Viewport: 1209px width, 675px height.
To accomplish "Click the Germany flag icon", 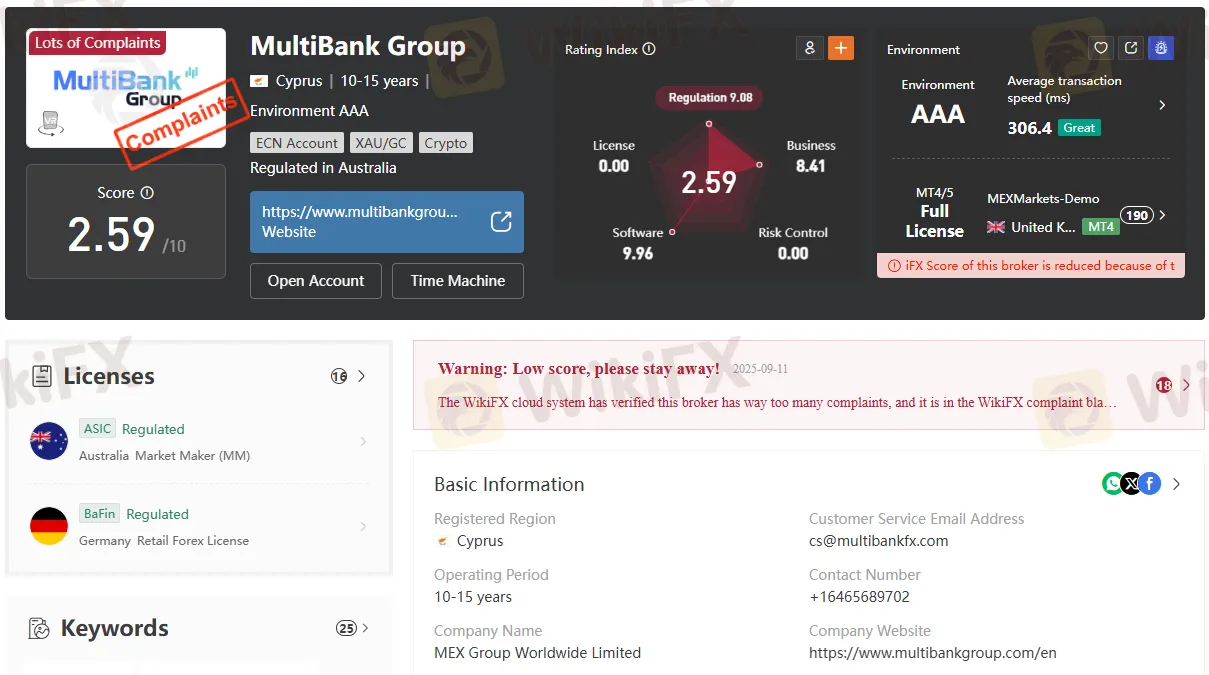I will tap(49, 526).
